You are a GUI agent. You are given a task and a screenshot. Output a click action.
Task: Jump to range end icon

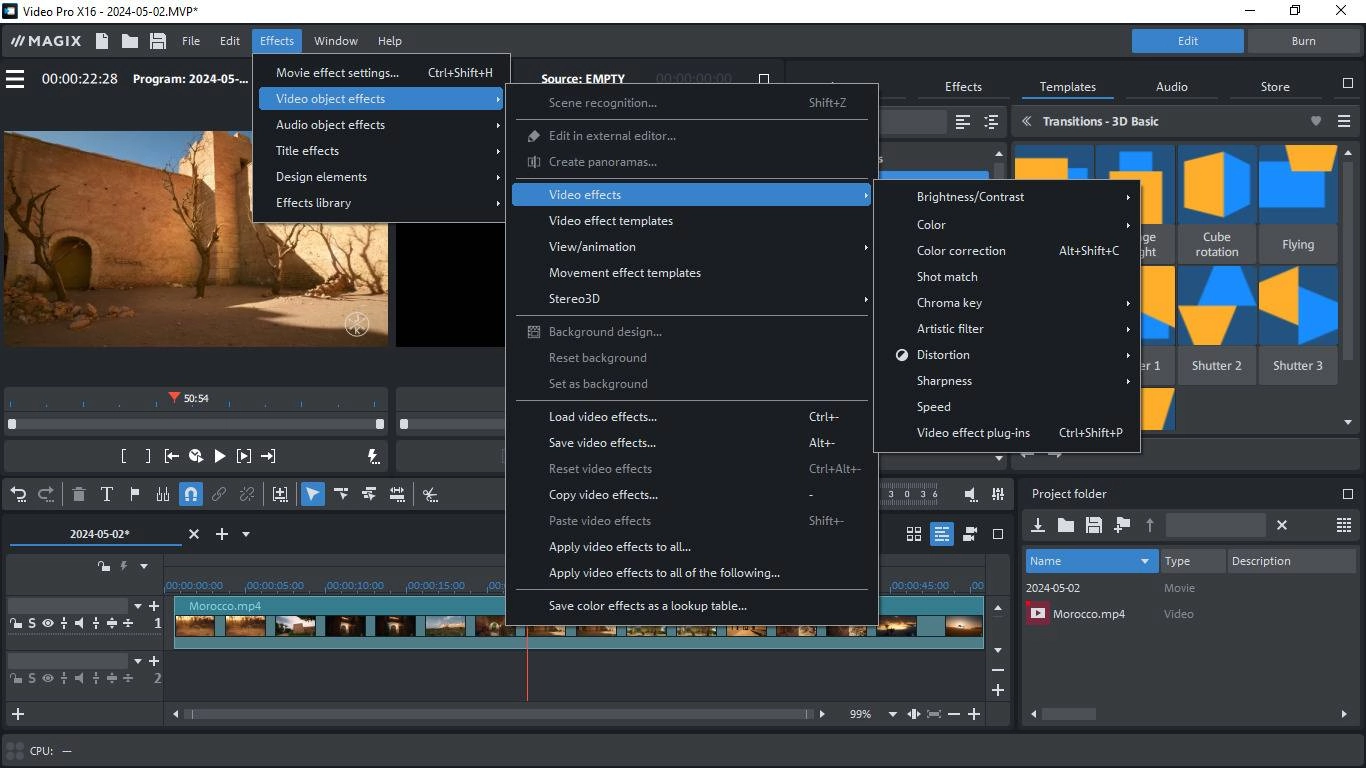pos(268,456)
